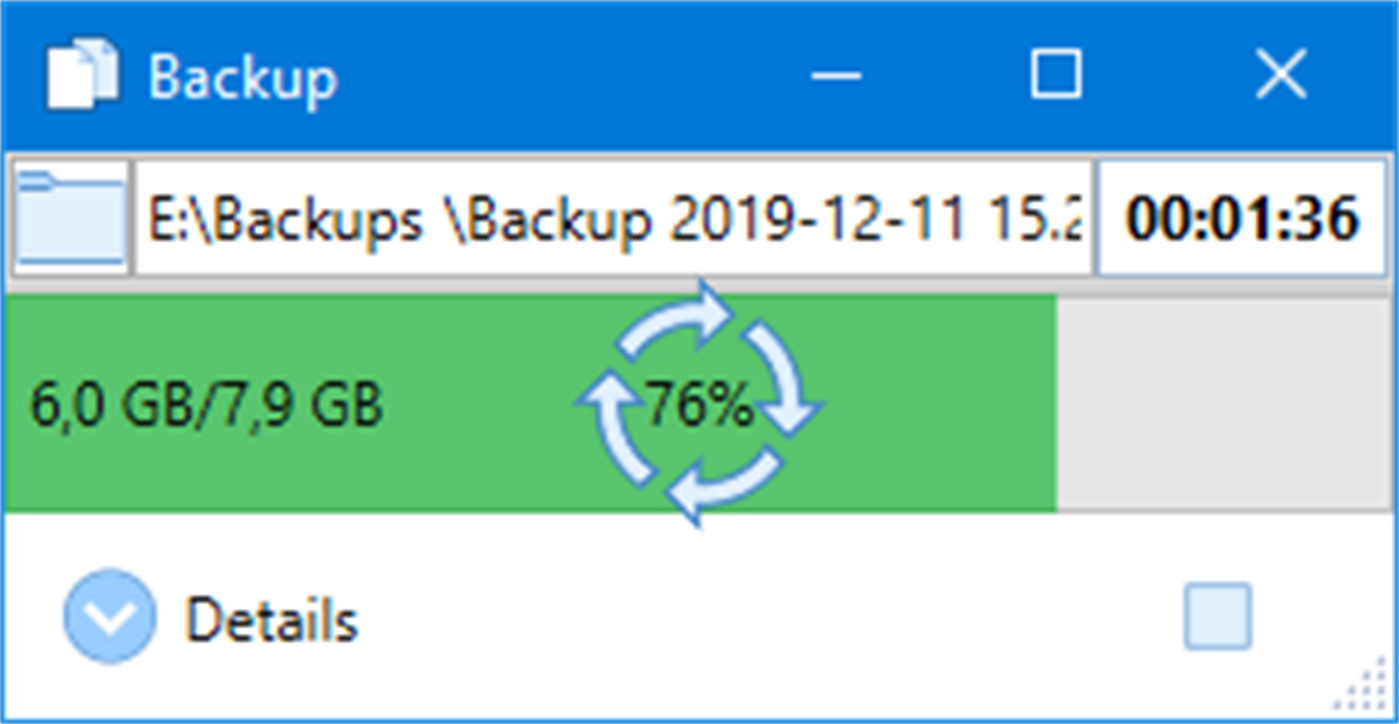Close the Backup window
The width and height of the screenshot is (1399, 724).
(1281, 75)
